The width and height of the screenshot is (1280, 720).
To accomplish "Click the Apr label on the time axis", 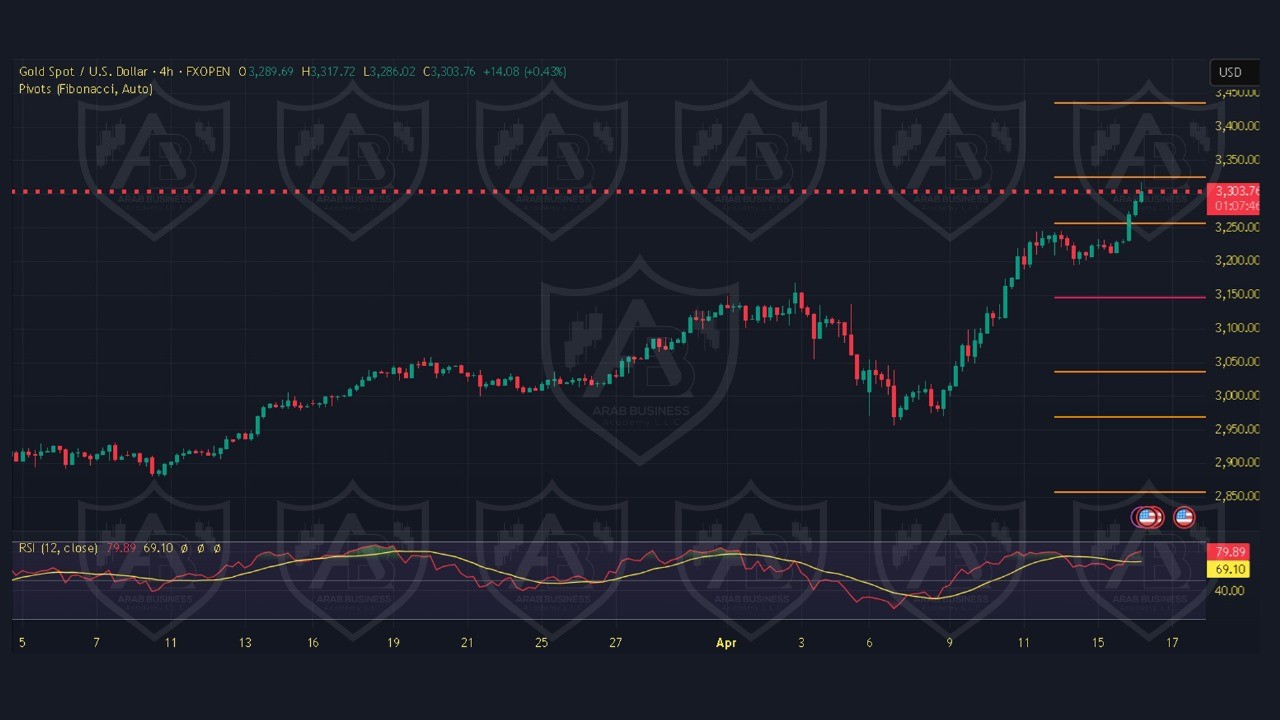I will 726,643.
